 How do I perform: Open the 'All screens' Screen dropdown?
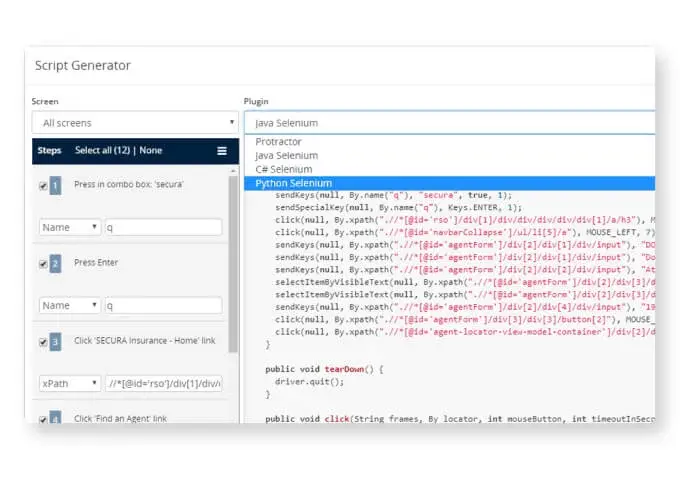134,123
